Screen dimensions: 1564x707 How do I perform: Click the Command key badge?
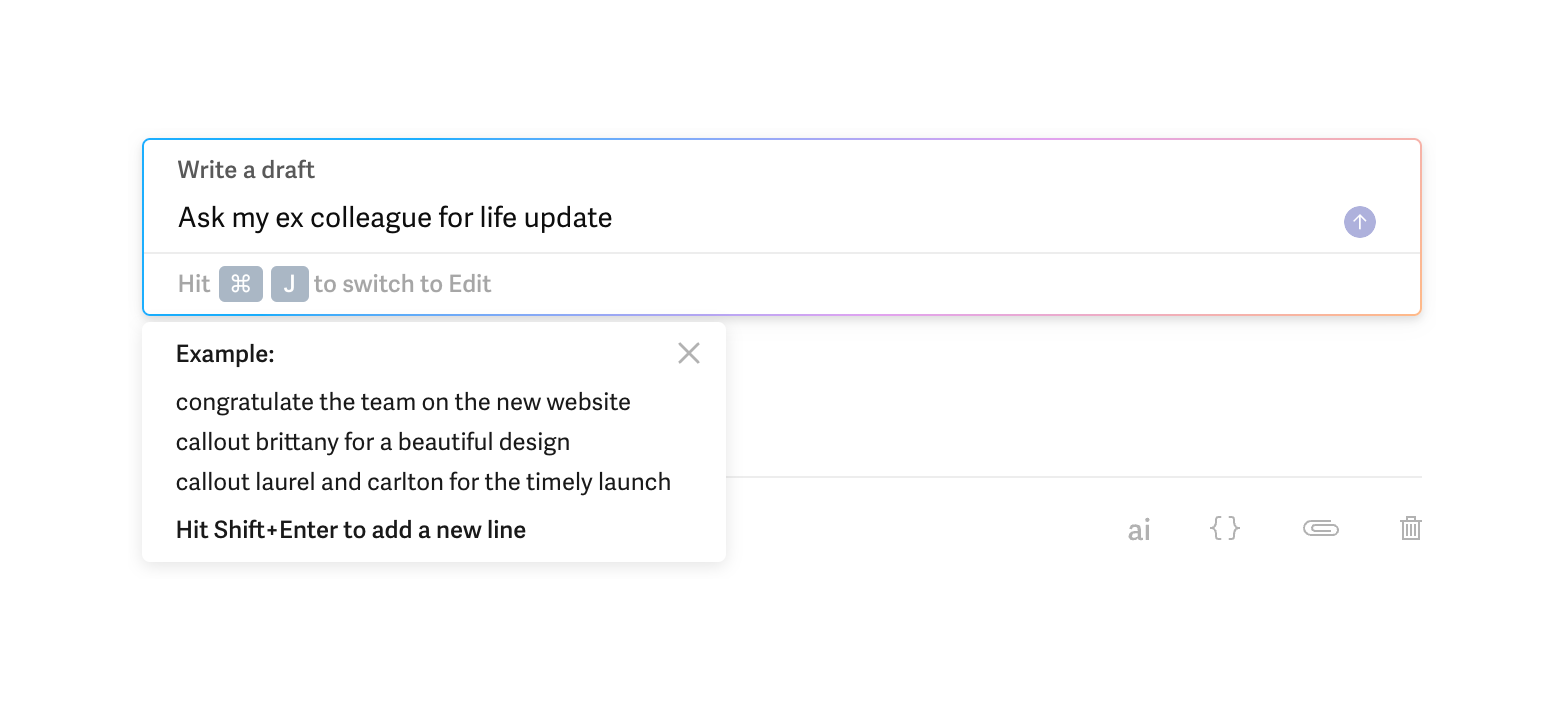240,284
